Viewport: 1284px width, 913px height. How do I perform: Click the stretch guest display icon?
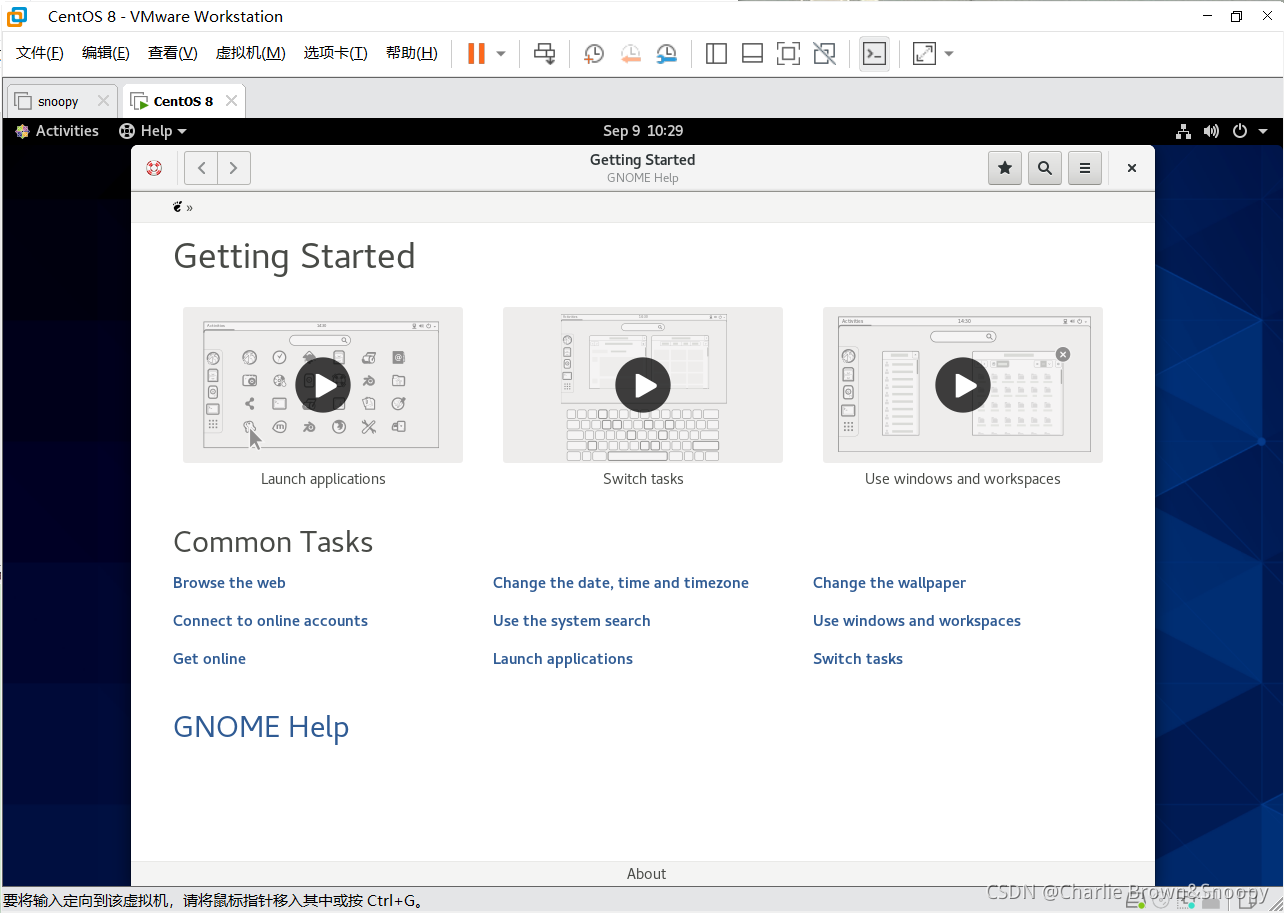(x=924, y=54)
